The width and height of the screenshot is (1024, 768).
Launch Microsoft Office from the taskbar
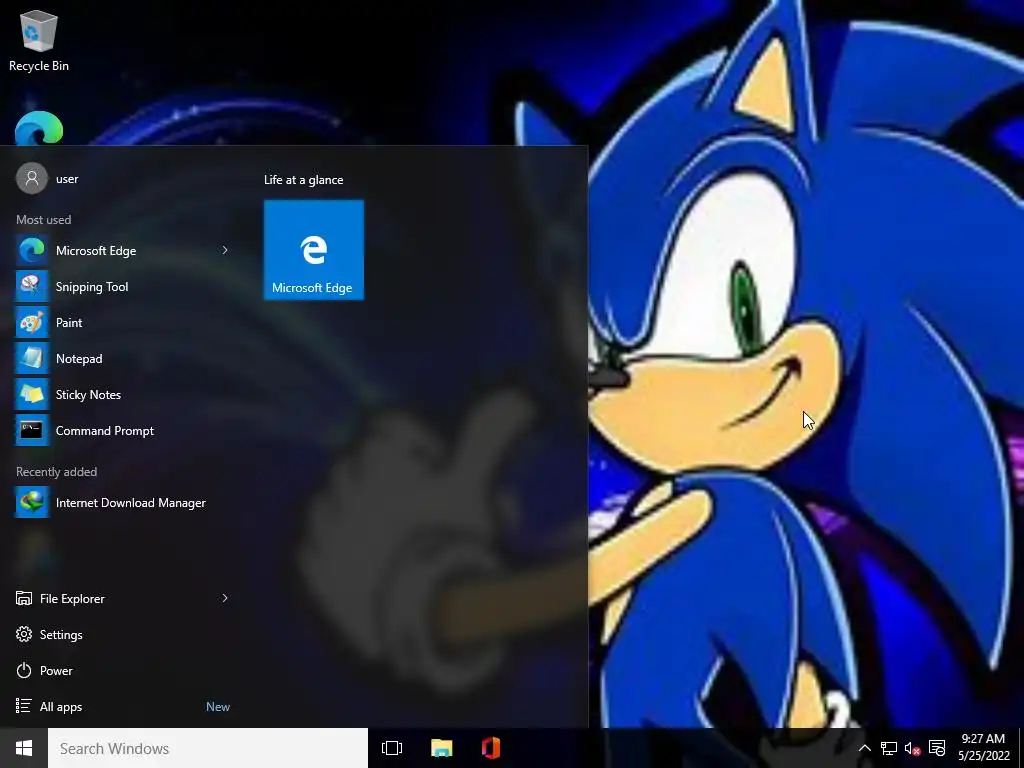491,748
